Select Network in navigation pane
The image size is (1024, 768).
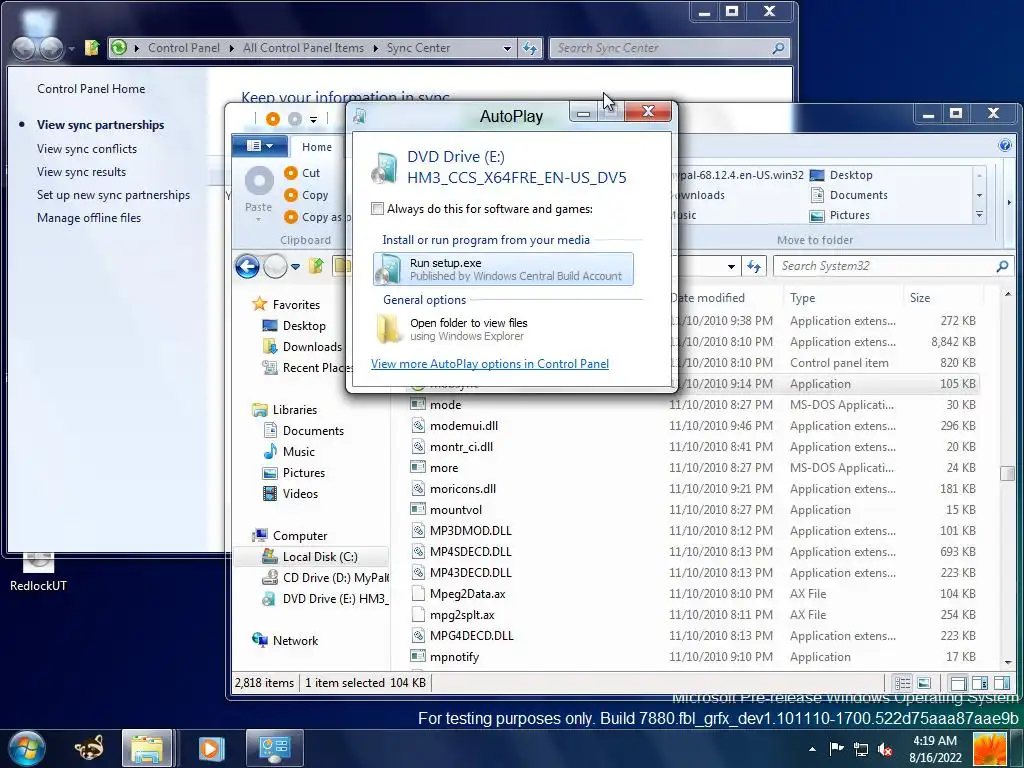(x=285, y=641)
